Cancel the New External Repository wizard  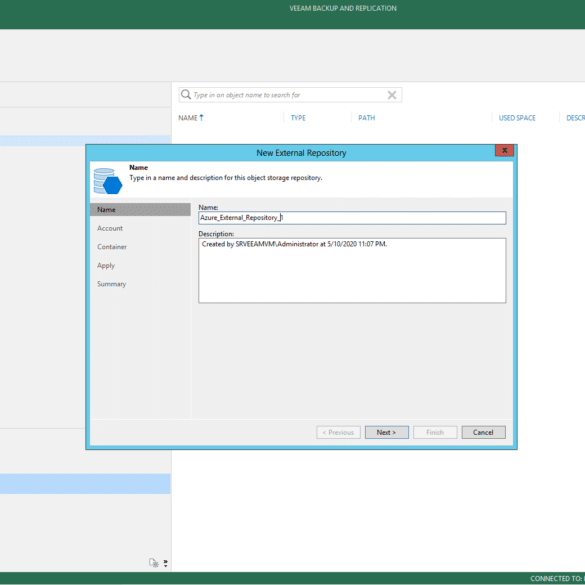[x=483, y=432]
